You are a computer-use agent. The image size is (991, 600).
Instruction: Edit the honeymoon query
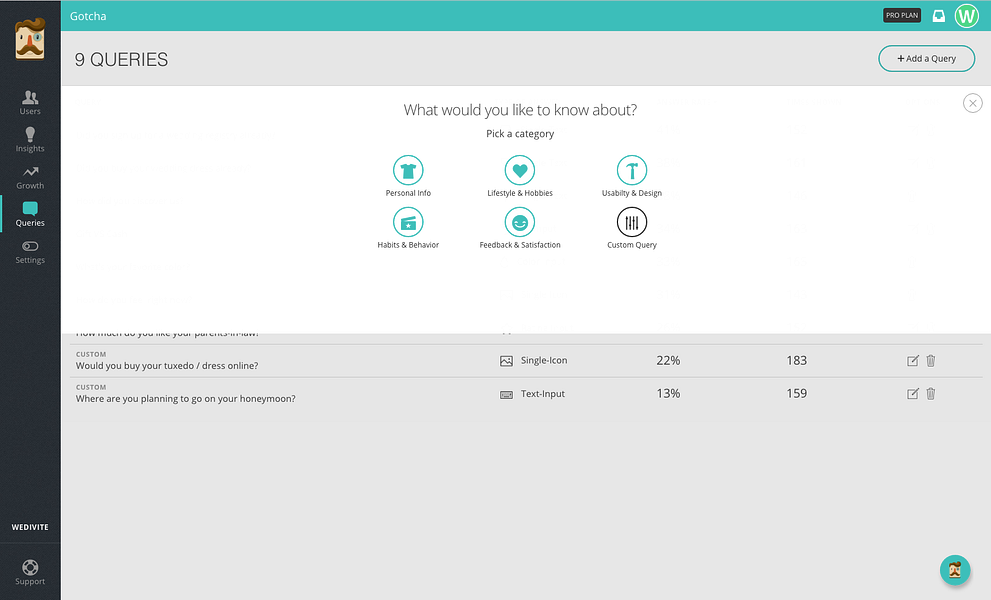(913, 394)
